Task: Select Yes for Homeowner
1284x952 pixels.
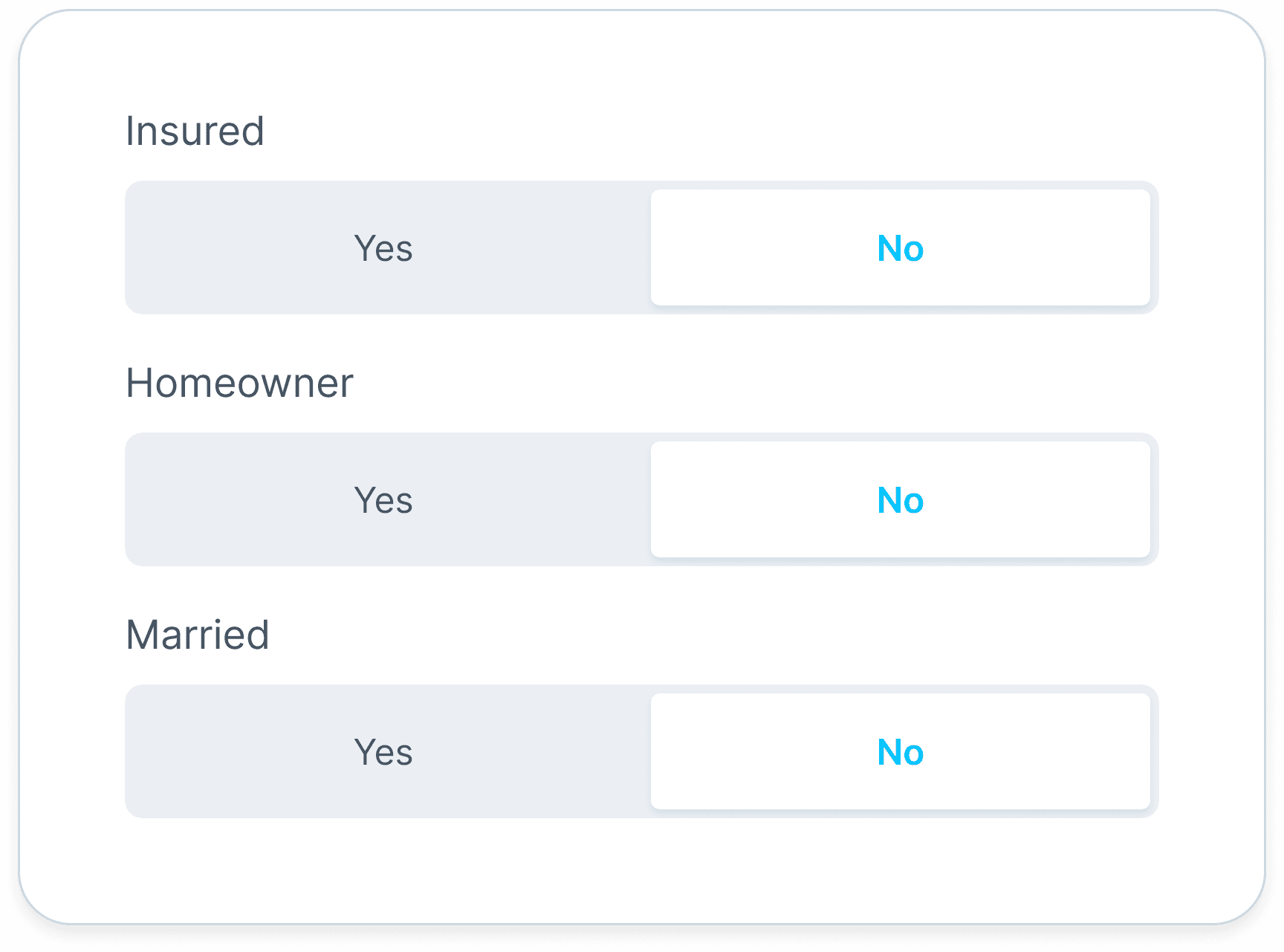Action: [x=383, y=499]
